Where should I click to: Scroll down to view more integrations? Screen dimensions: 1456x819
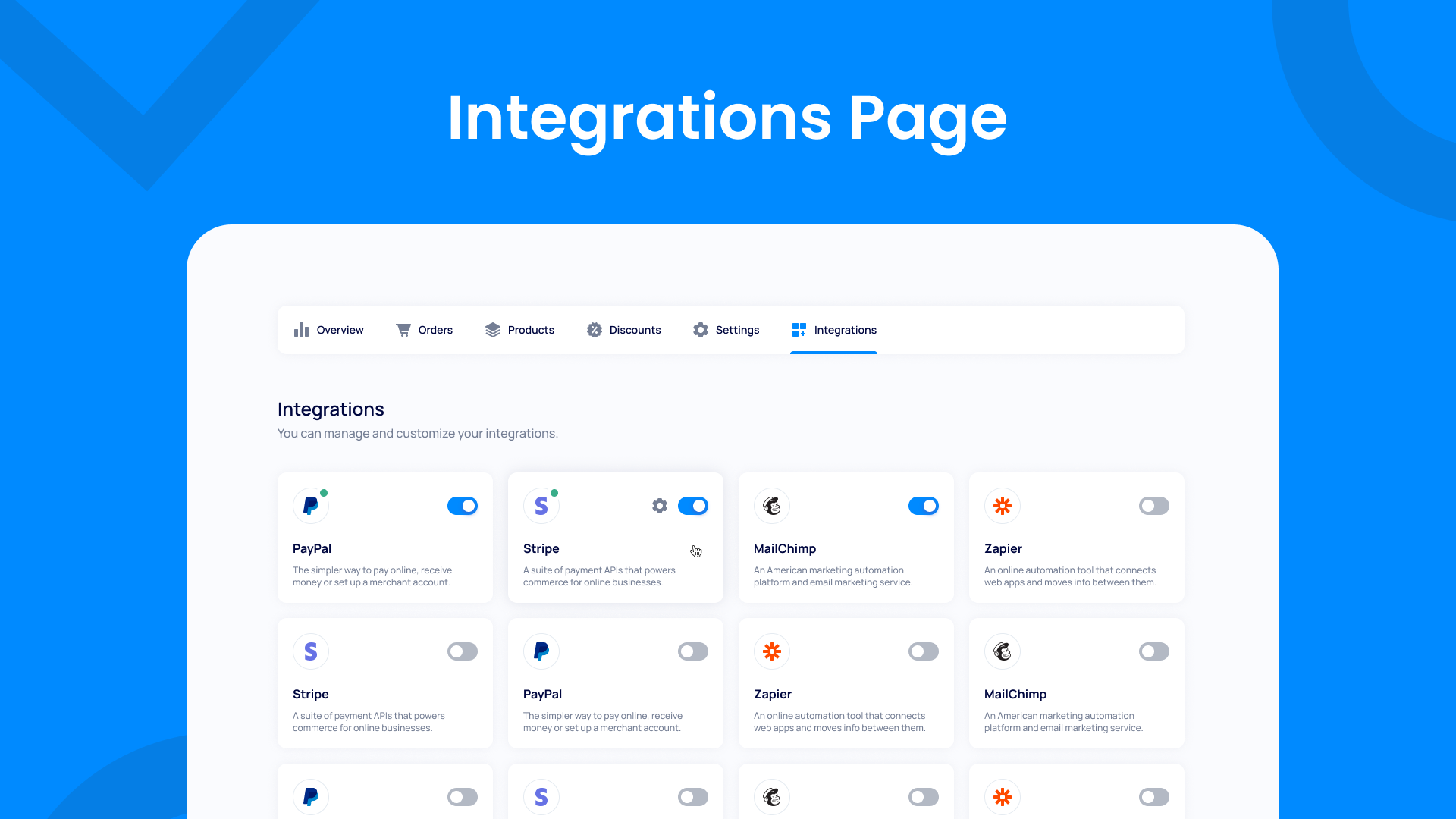point(728,600)
